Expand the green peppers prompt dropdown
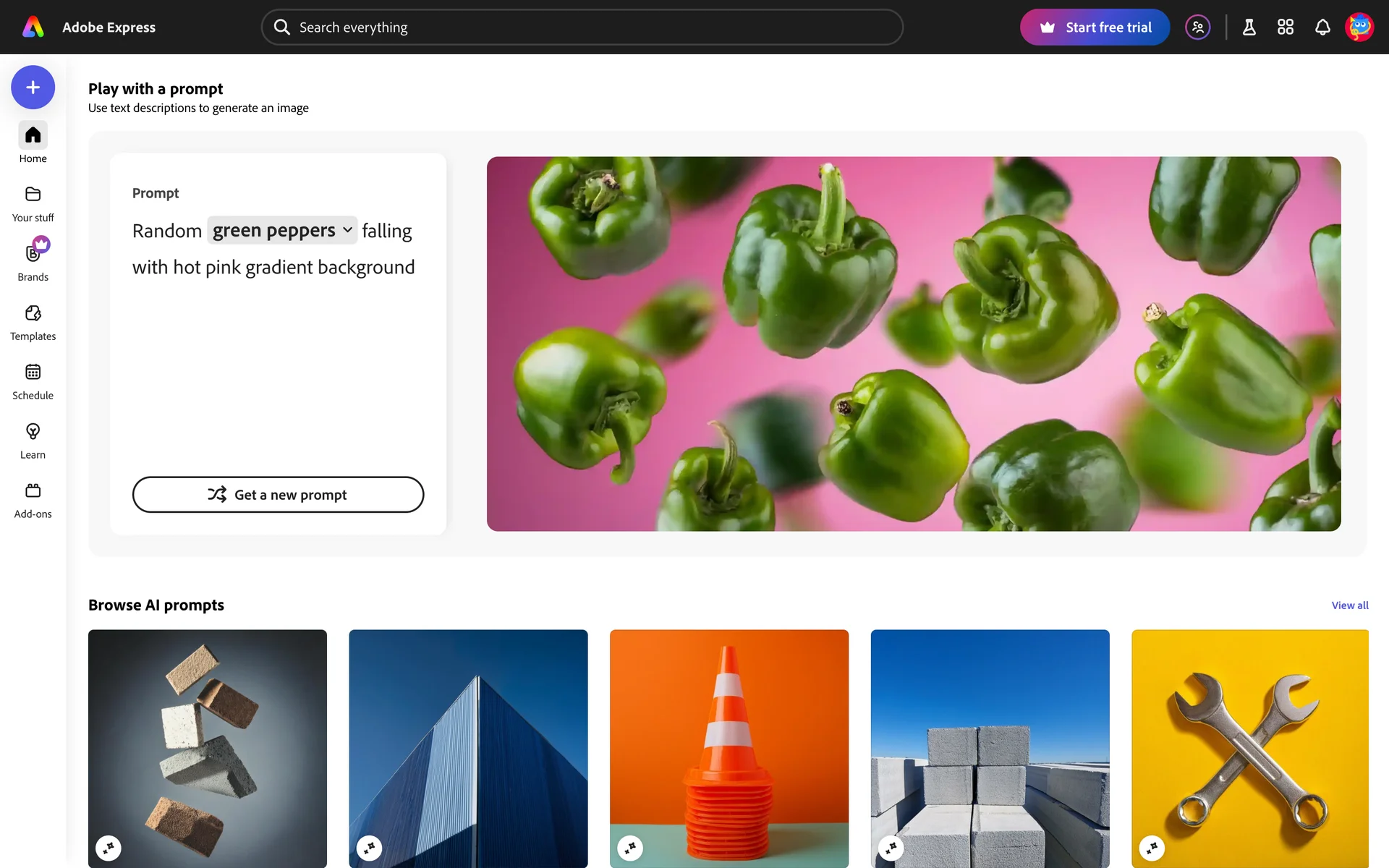1389x868 pixels. point(282,230)
